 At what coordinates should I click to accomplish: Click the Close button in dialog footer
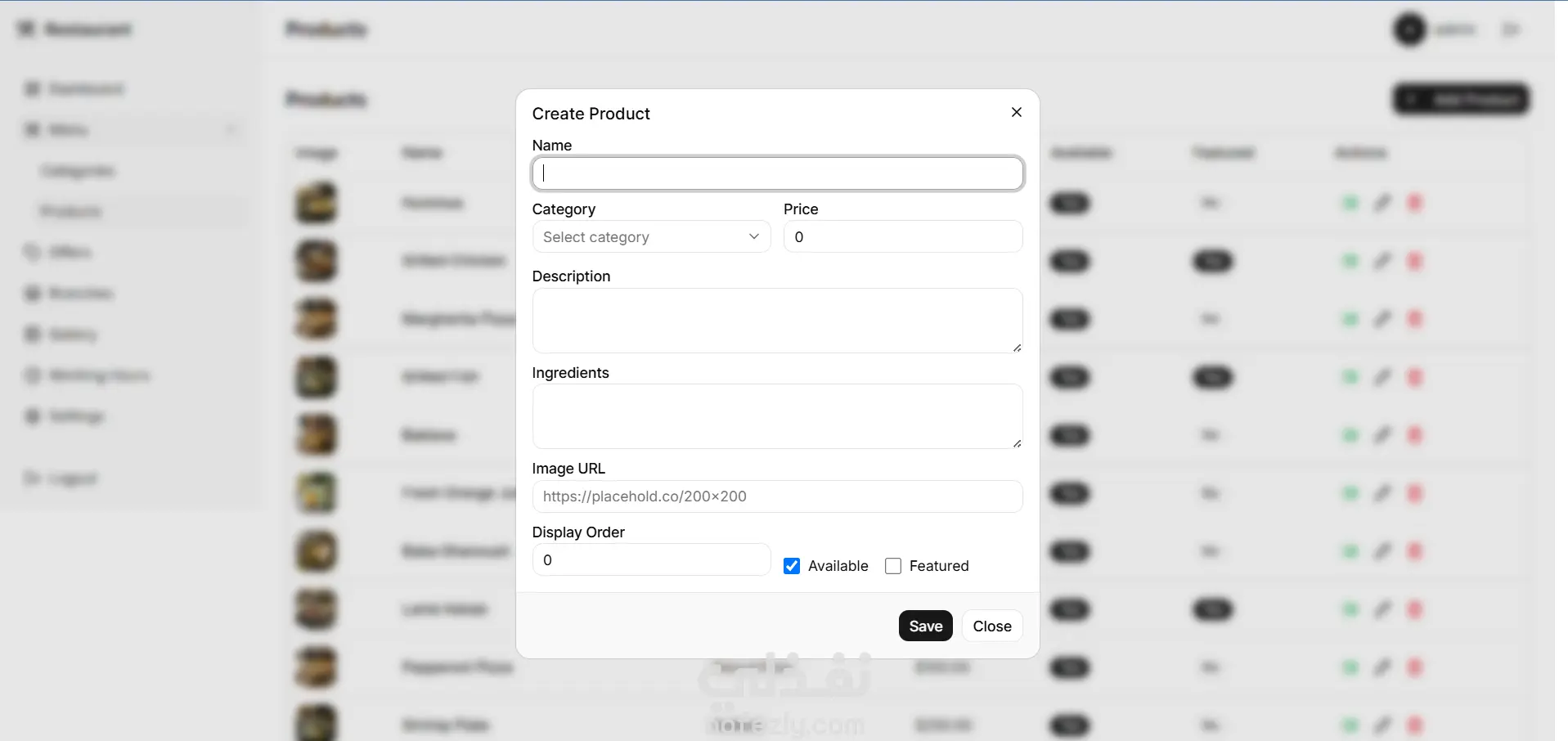(992, 626)
